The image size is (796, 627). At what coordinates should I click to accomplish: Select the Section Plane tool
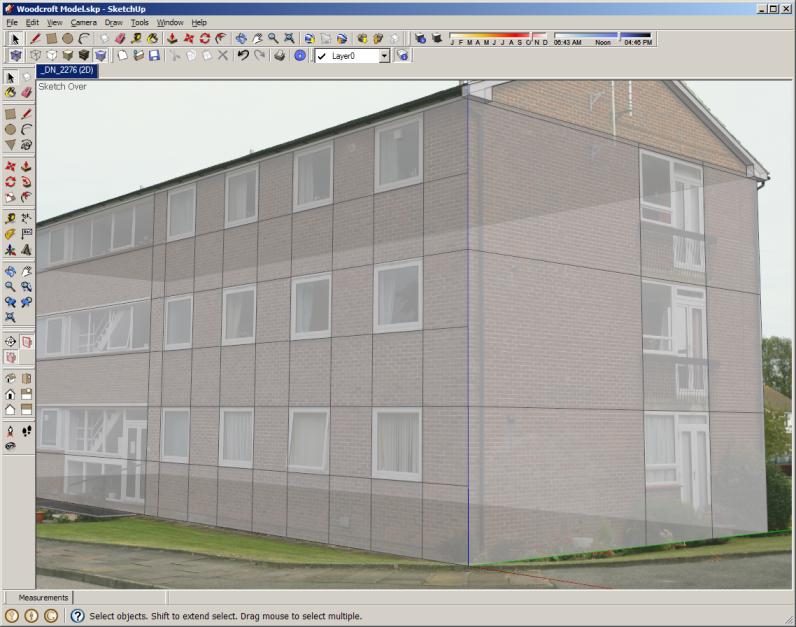(x=10, y=341)
